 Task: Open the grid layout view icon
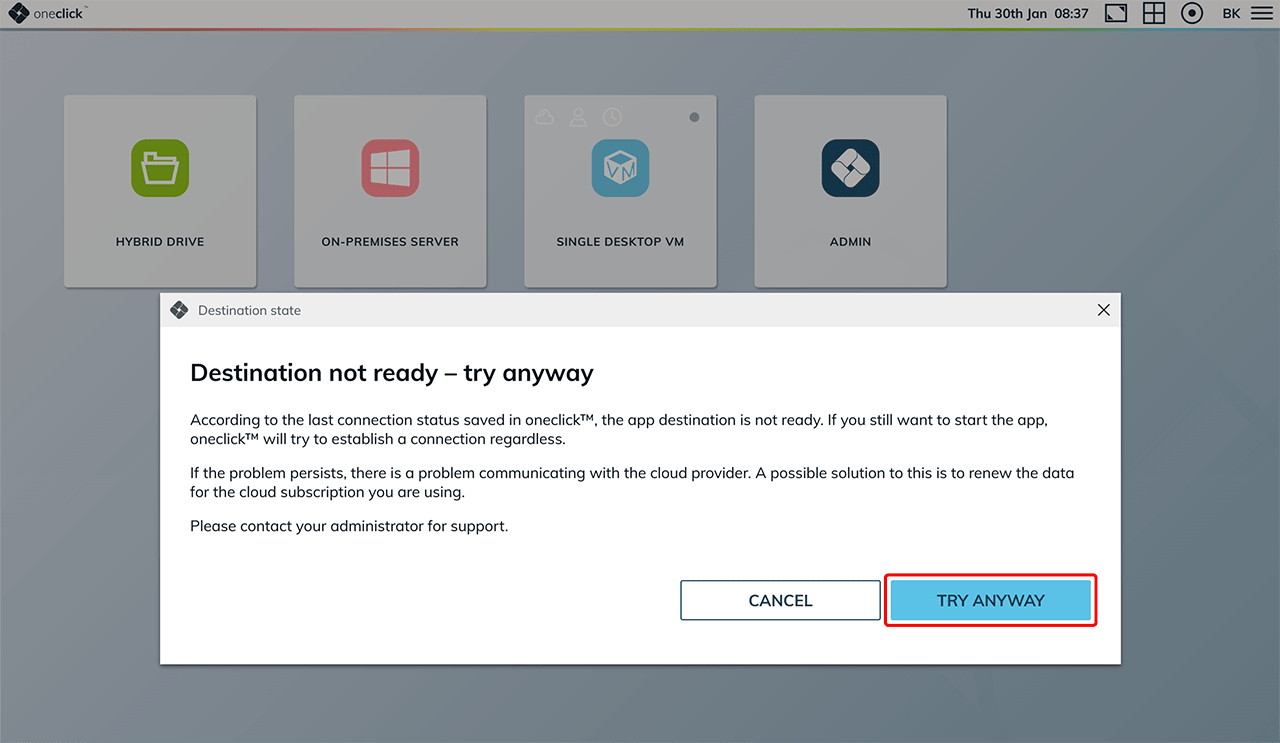point(1154,14)
